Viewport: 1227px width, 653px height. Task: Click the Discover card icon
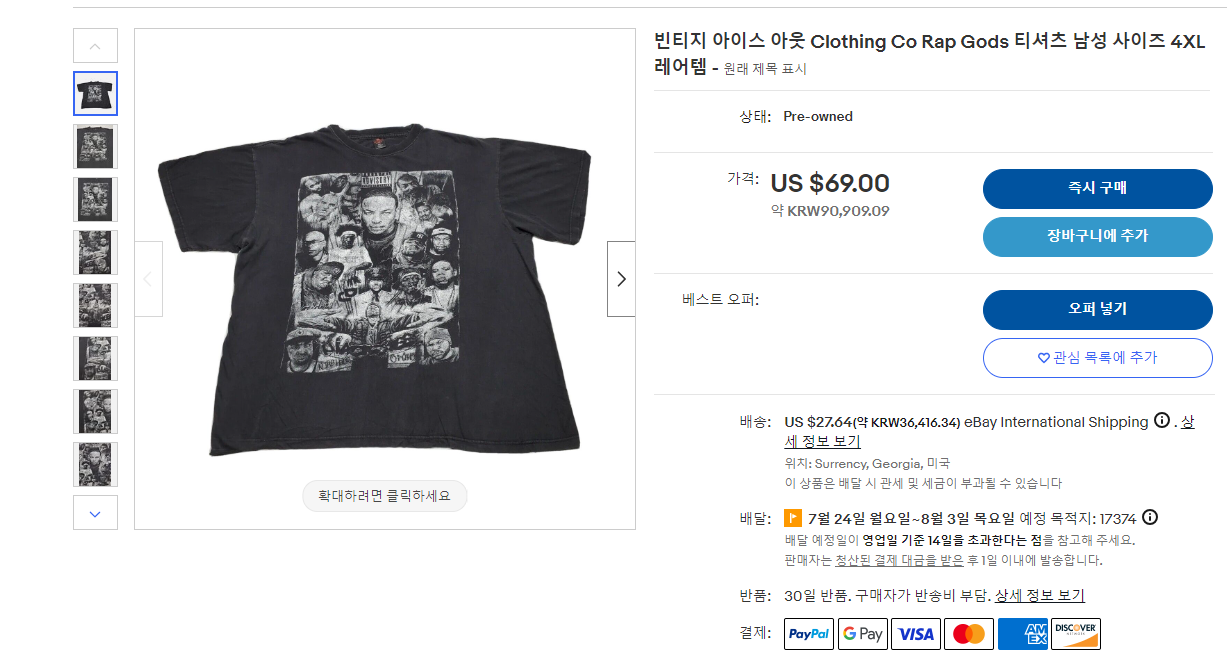pos(1075,634)
